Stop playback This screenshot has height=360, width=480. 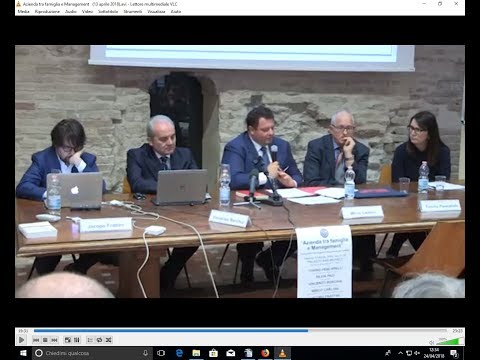click(x=45, y=340)
